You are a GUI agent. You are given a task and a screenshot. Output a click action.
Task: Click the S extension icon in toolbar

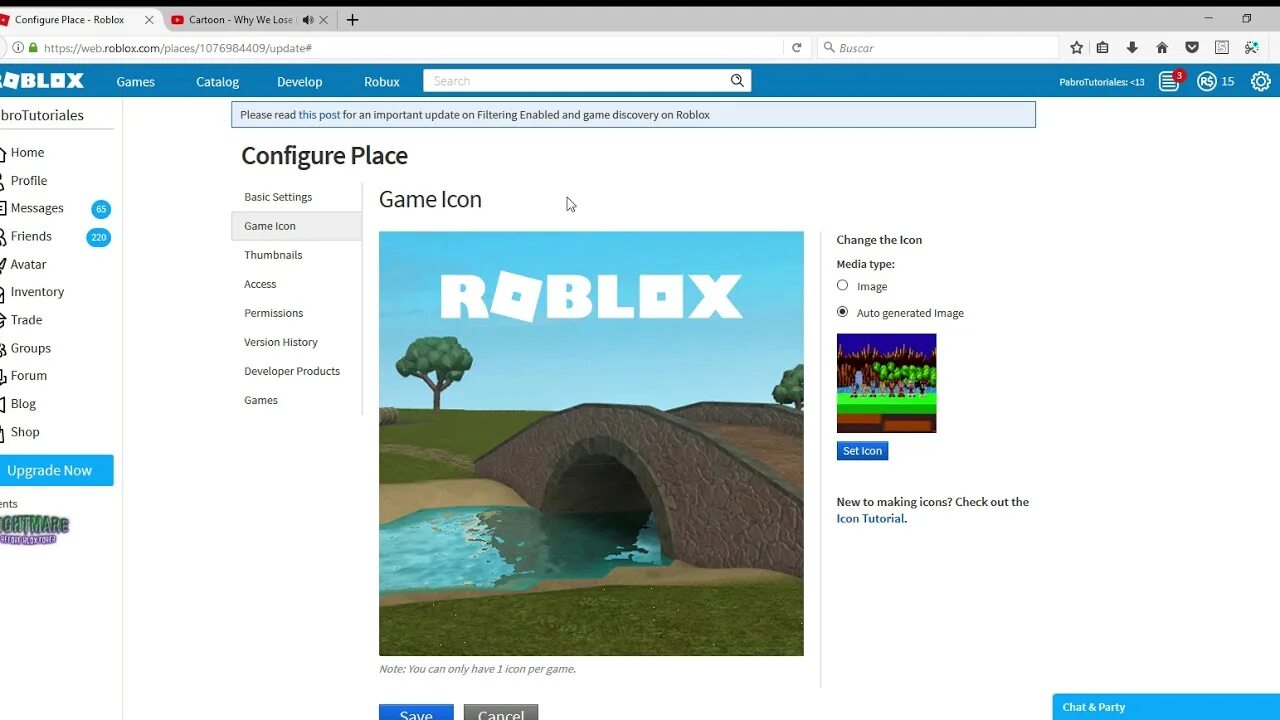click(x=1222, y=47)
